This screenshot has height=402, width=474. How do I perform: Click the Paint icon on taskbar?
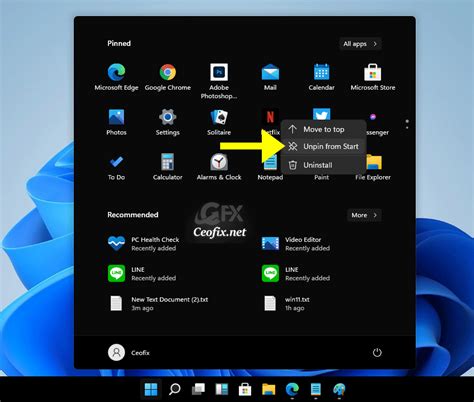[x=339, y=389]
